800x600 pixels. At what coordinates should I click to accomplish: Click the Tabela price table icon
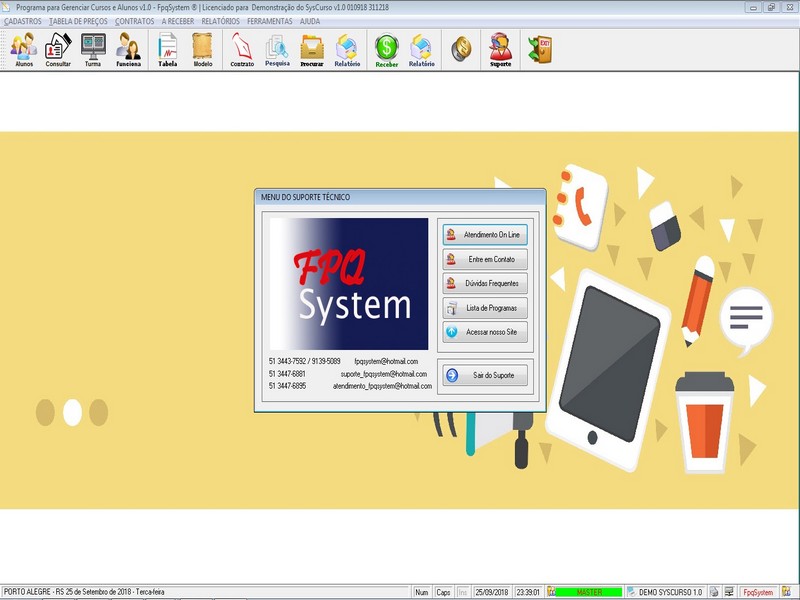tap(167, 49)
